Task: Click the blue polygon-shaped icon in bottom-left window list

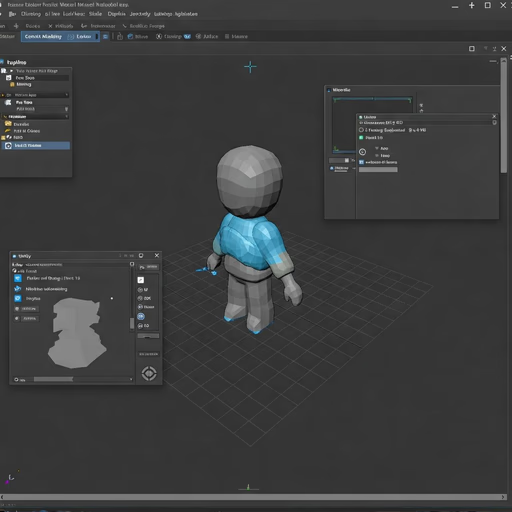Action: tap(18, 289)
